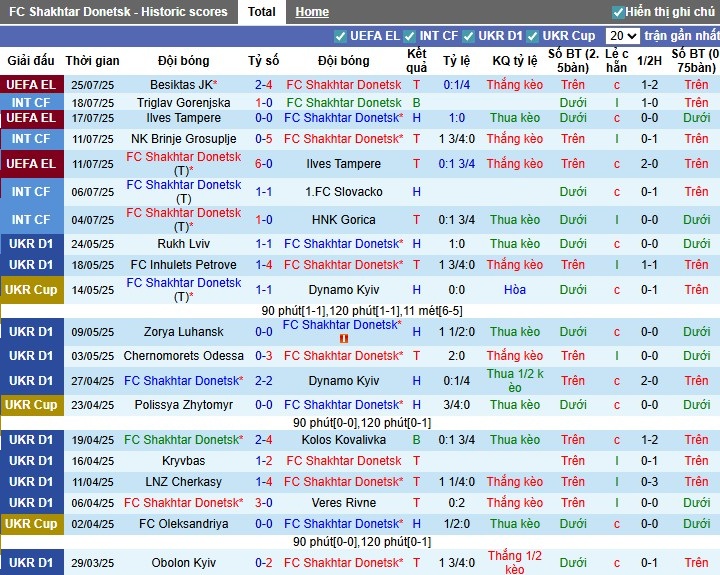Open Polissya Zhytomyr team link
The height and width of the screenshot is (575, 720).
point(183,405)
